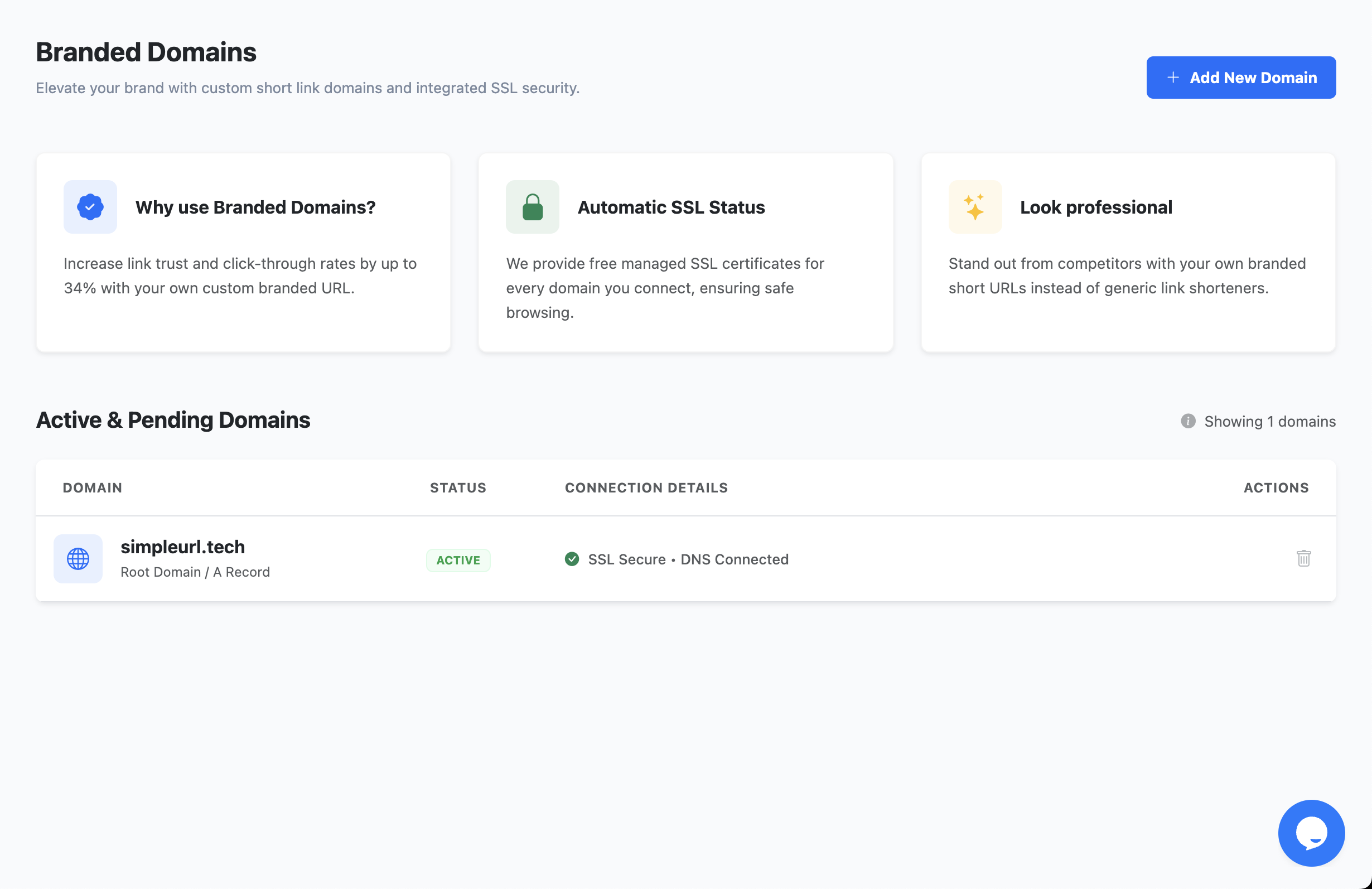Click the Root Domain / A Record label
Screen dimensions: 1372x889
(195, 572)
